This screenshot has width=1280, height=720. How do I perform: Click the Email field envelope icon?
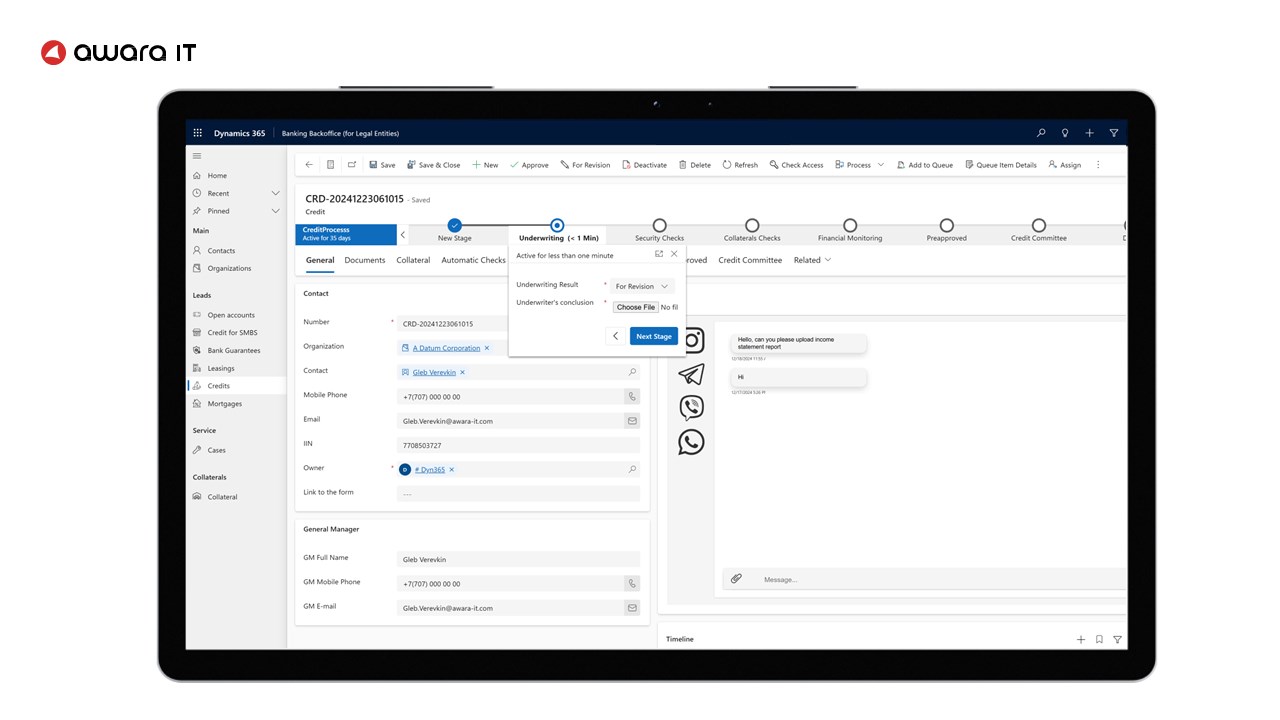point(632,421)
